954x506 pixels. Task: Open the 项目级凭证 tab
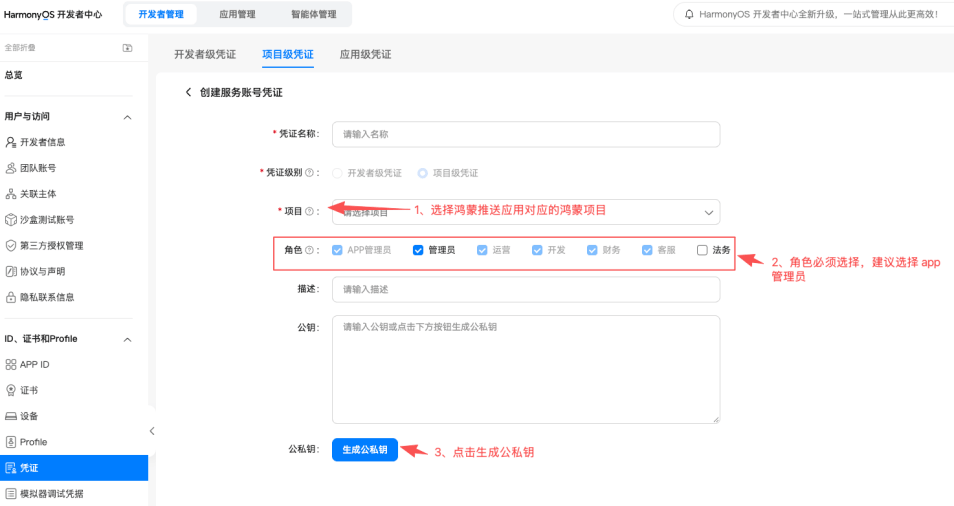coord(288,54)
